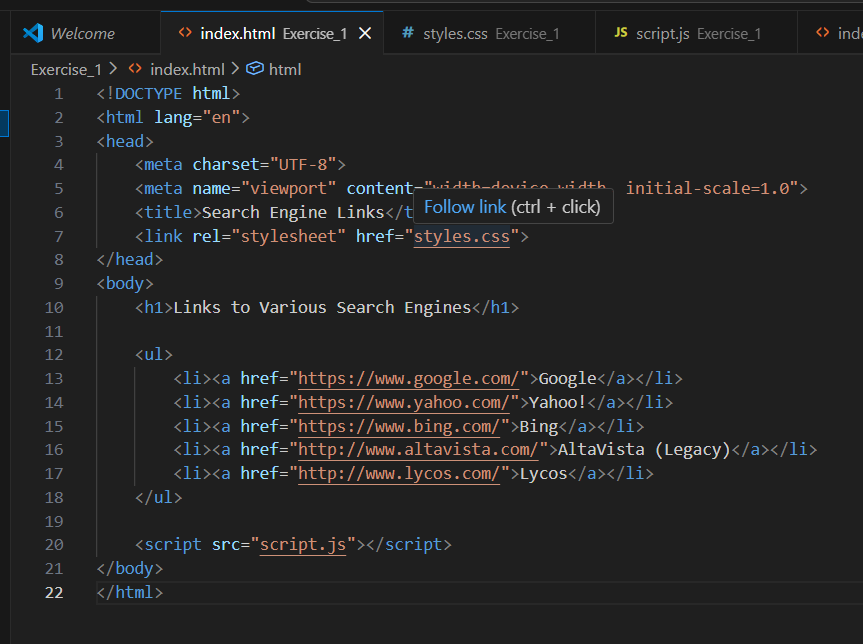Click the HTML file icon on index.html tab
863x644 pixels.
pos(184,33)
